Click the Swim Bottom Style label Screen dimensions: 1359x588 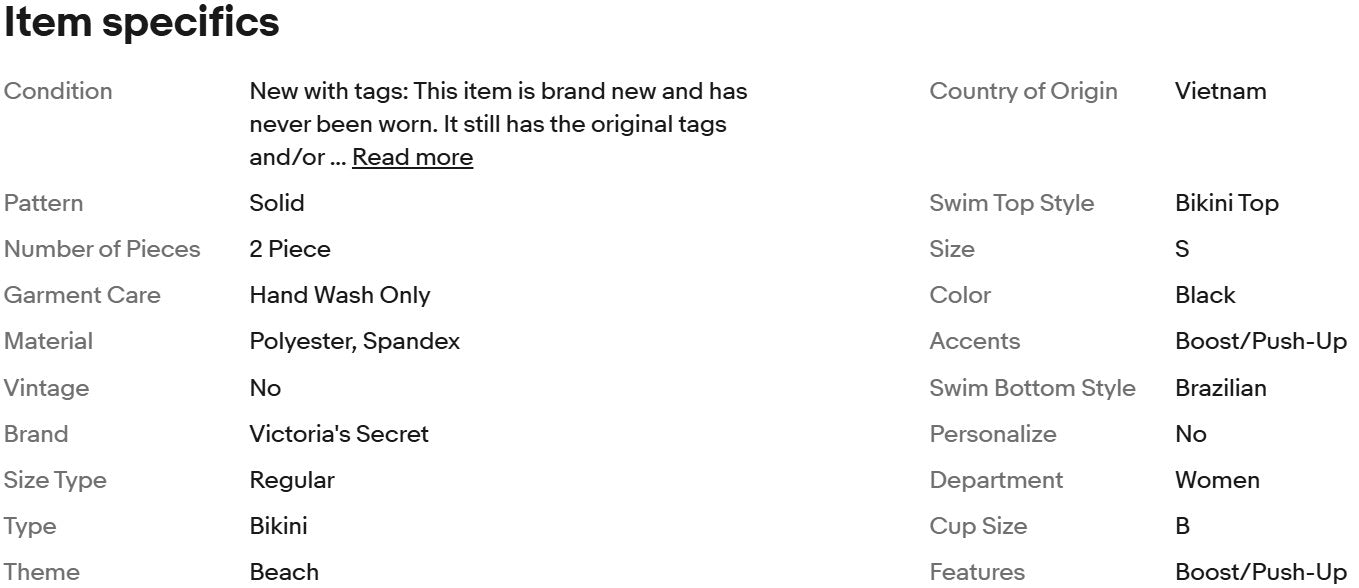pos(1032,388)
